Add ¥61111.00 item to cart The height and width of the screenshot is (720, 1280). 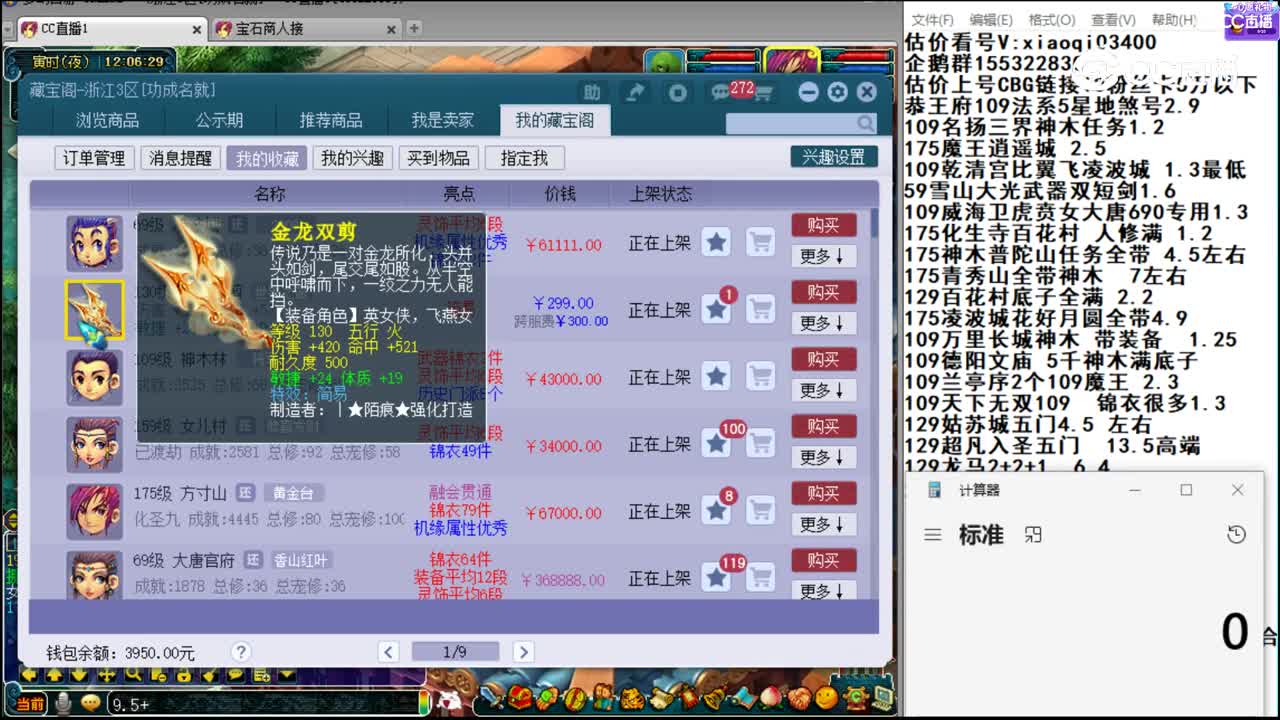click(761, 242)
